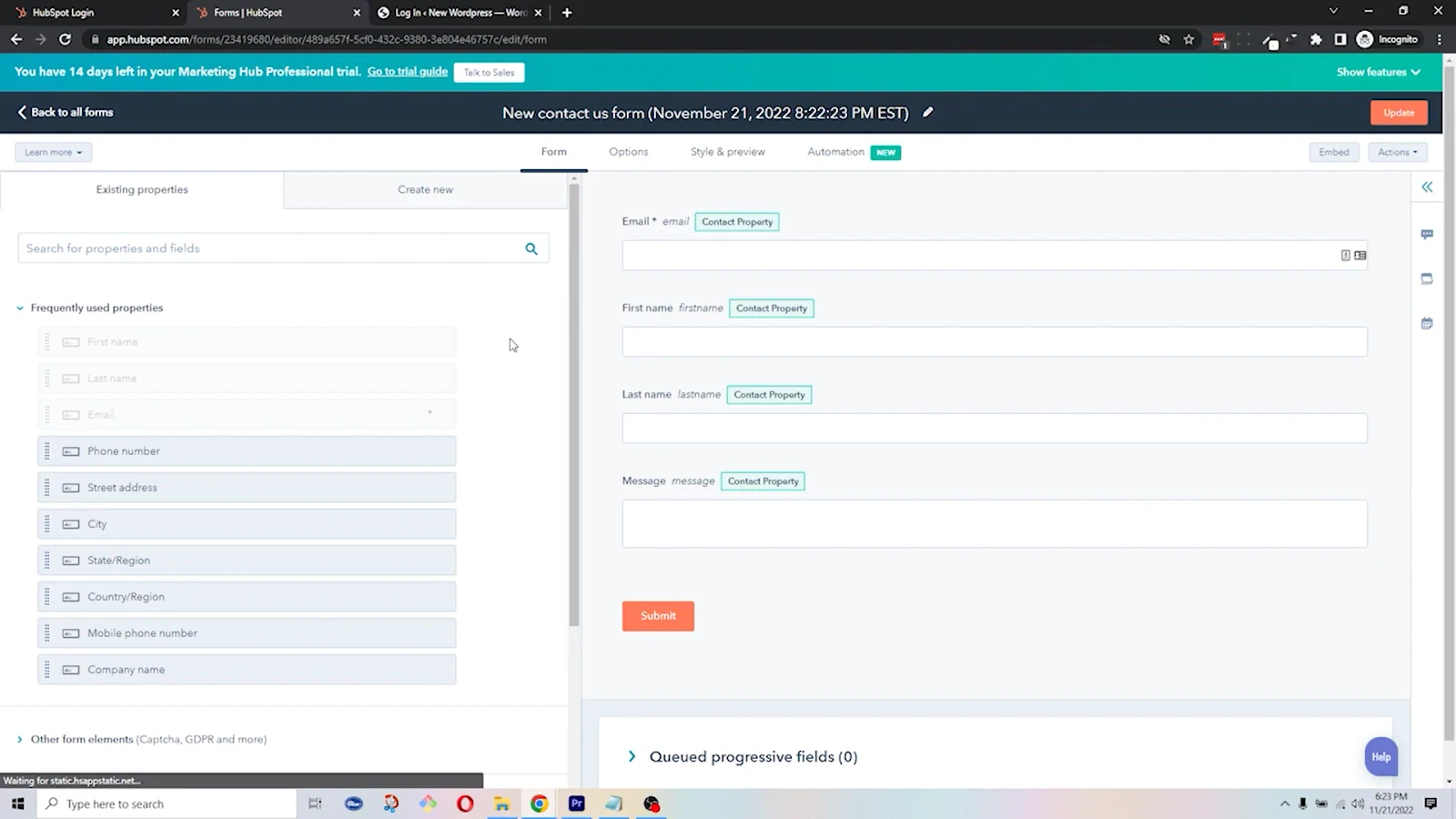Open the Style & preview tab
This screenshot has width=1456, height=819.
click(x=727, y=152)
